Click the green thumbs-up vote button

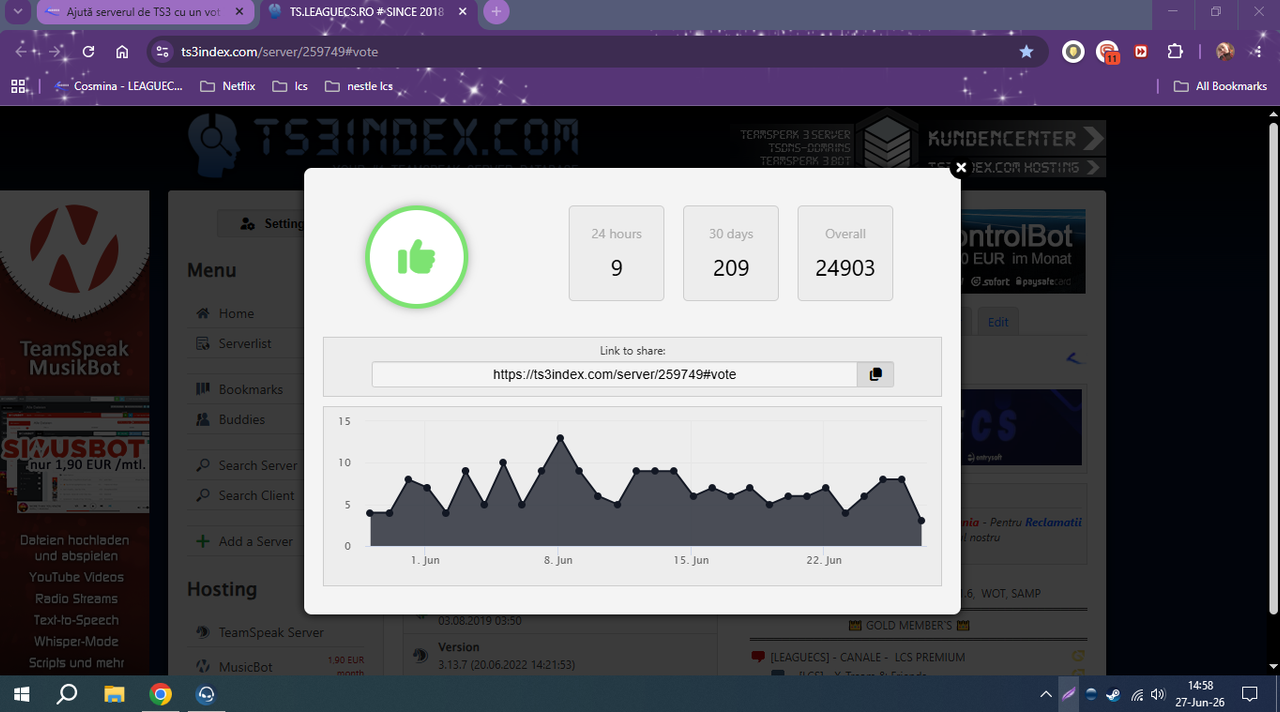pyautogui.click(x=417, y=257)
